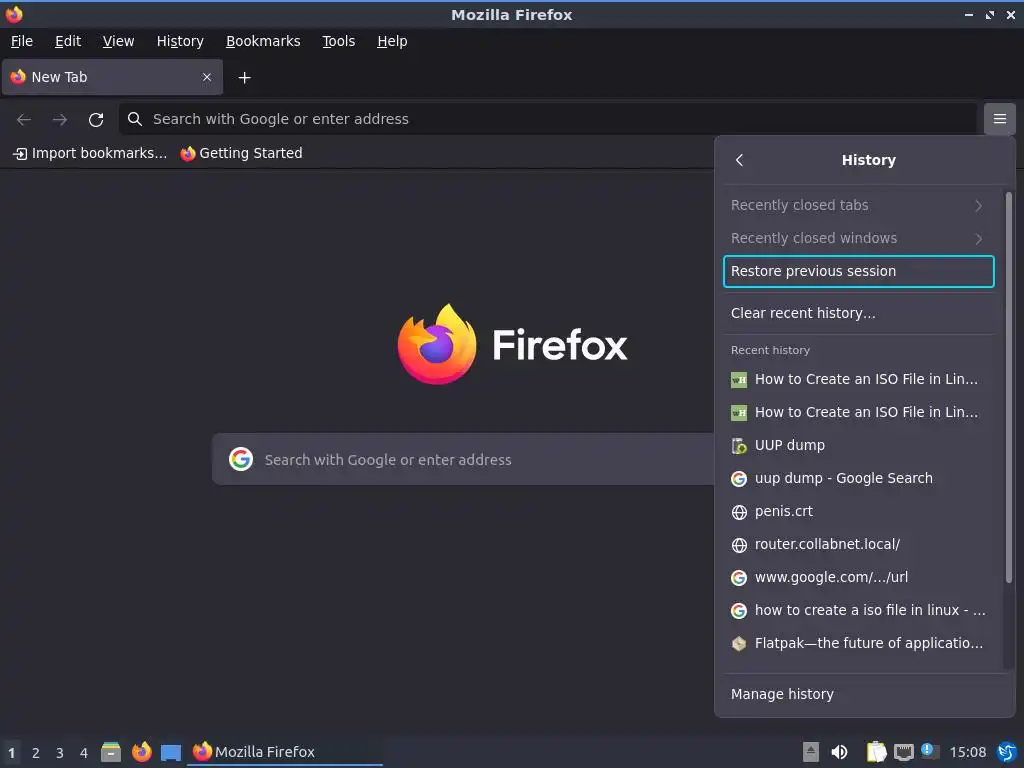Open the network tray icon
Viewport: 1024px width, 768px height.
(903, 752)
